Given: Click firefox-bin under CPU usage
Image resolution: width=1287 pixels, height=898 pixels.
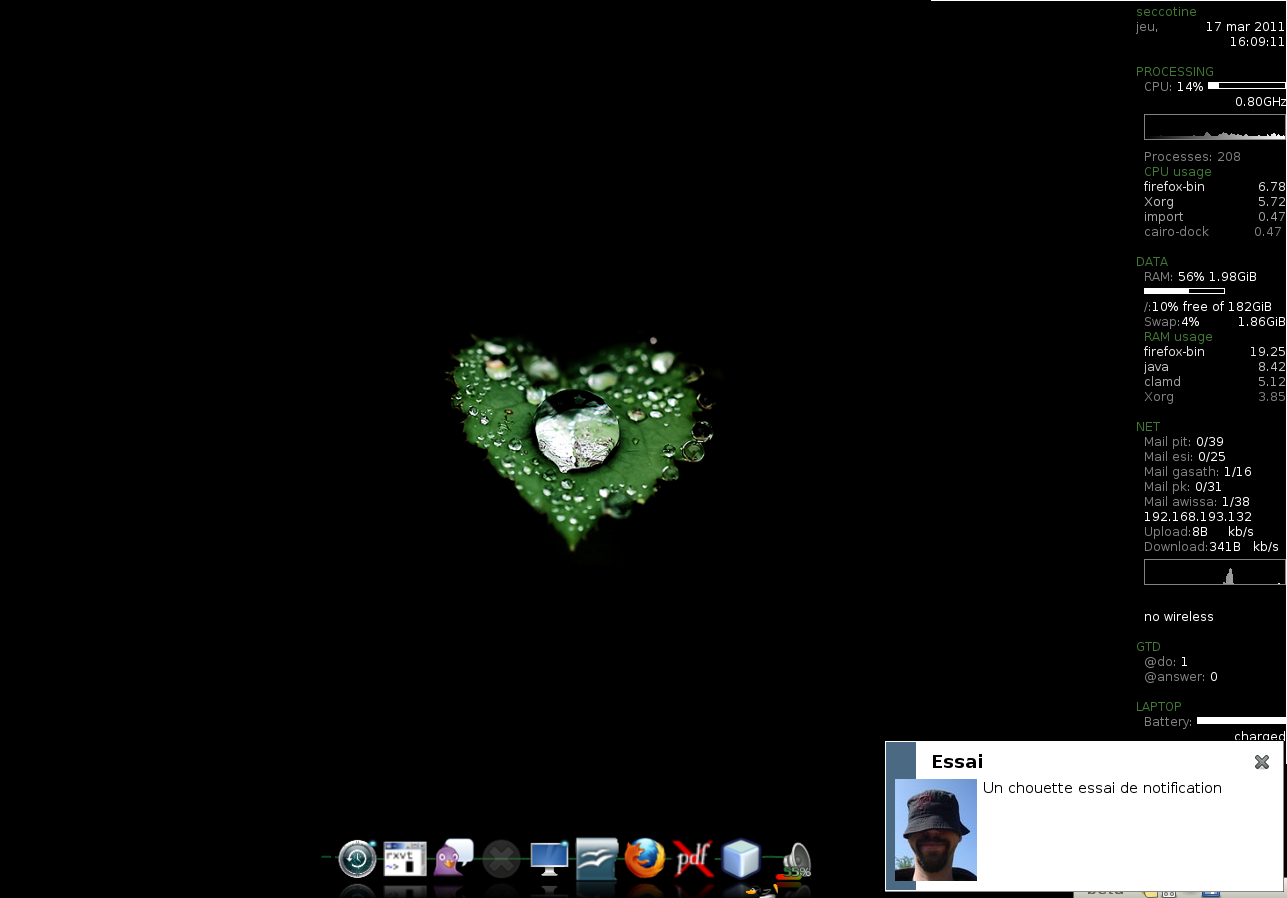Looking at the screenshot, I should (1214, 187).
